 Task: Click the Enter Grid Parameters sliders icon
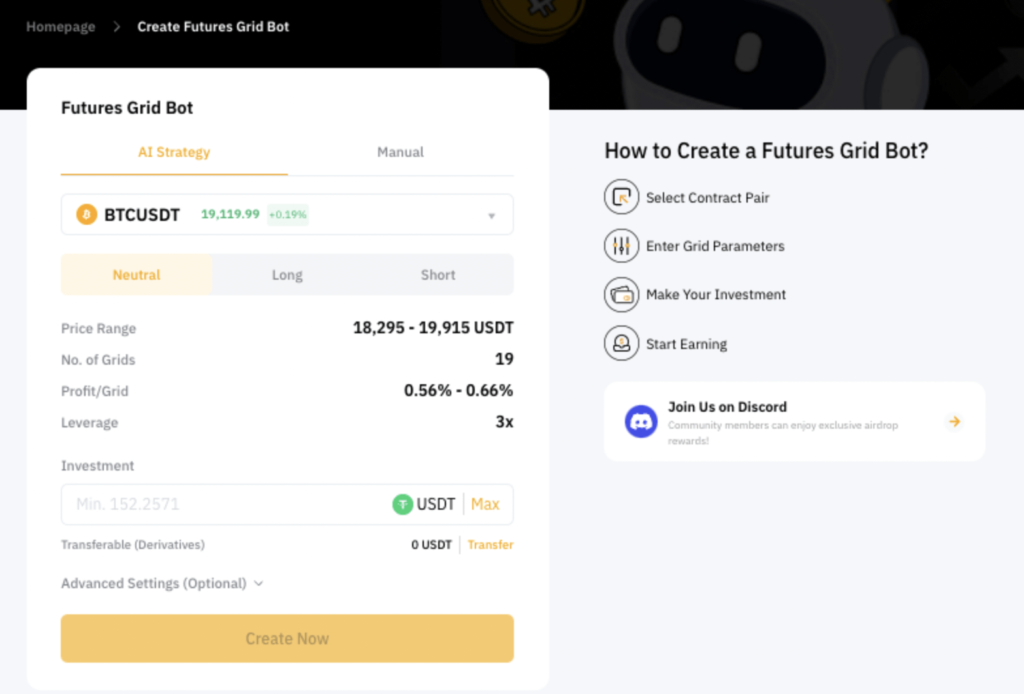click(621, 245)
